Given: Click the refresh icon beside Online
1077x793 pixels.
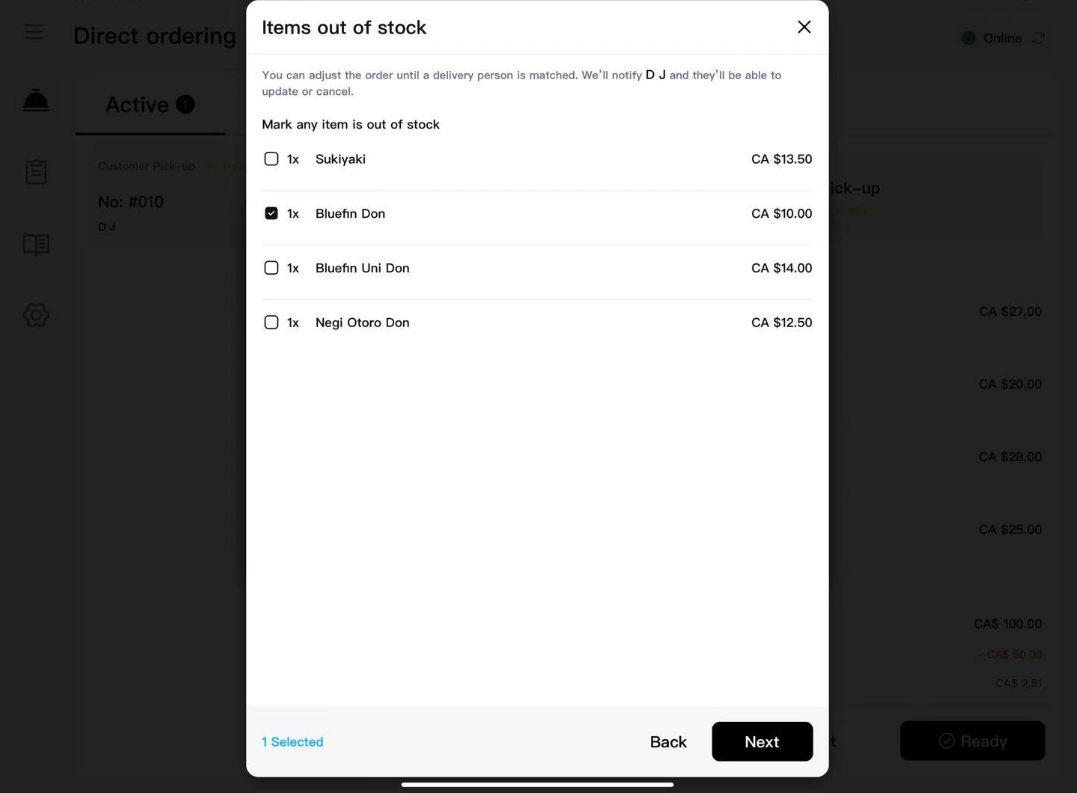Looking at the screenshot, I should point(1039,38).
